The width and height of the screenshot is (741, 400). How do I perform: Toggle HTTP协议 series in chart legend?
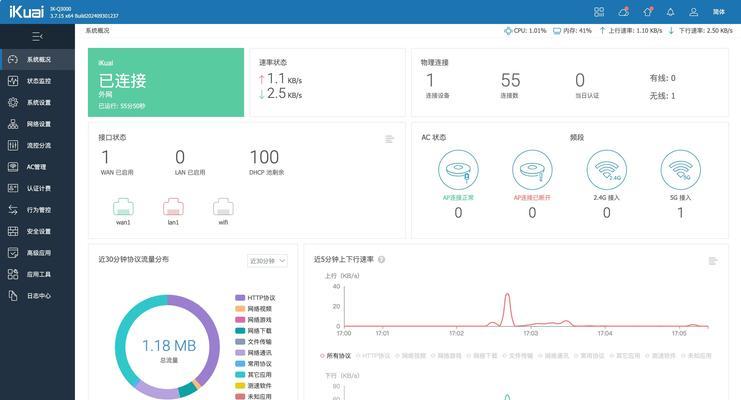tap(373, 356)
